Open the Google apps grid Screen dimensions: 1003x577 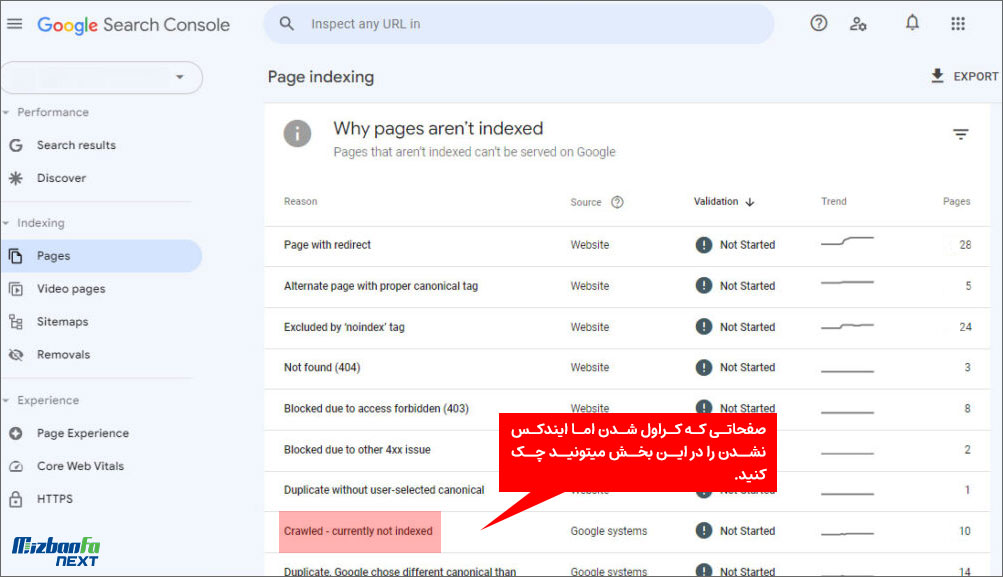pos(958,24)
